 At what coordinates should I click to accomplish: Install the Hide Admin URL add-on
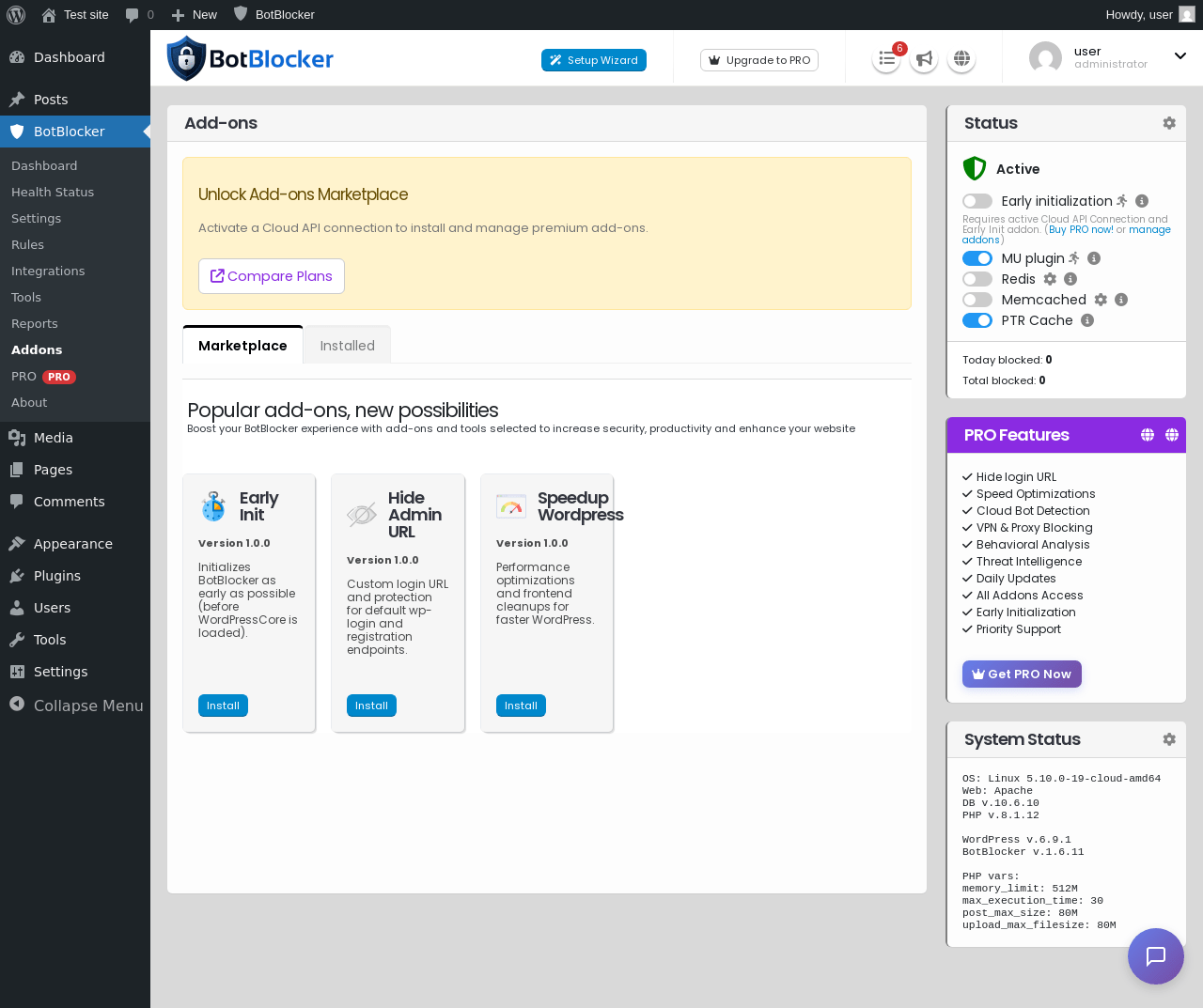[x=371, y=706]
